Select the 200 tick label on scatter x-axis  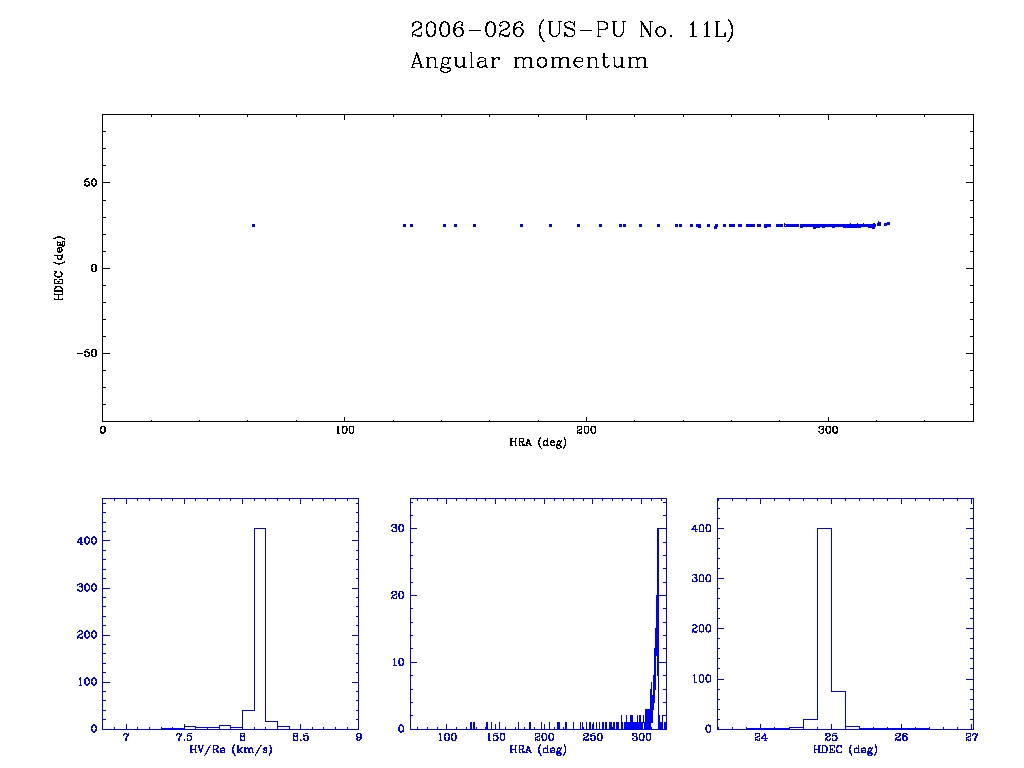[x=586, y=430]
